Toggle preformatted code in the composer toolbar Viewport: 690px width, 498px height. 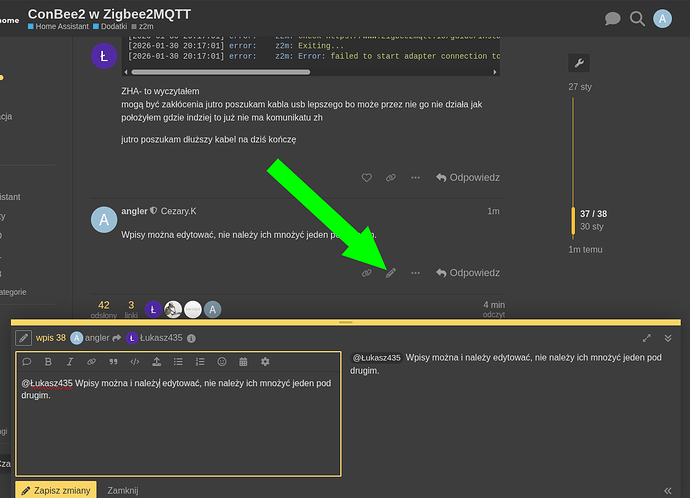click(135, 361)
